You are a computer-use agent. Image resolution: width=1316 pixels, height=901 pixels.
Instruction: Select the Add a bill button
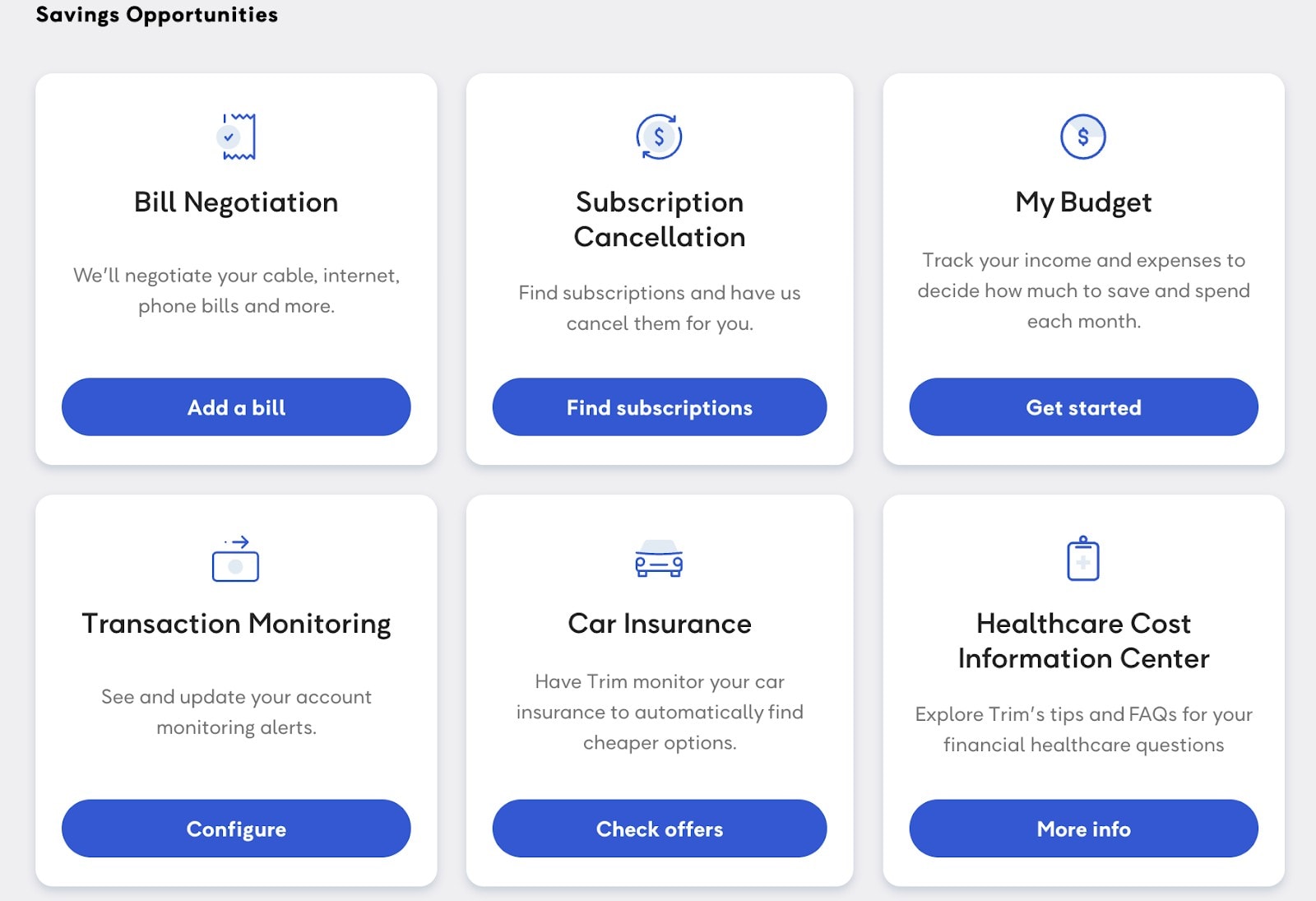(236, 407)
